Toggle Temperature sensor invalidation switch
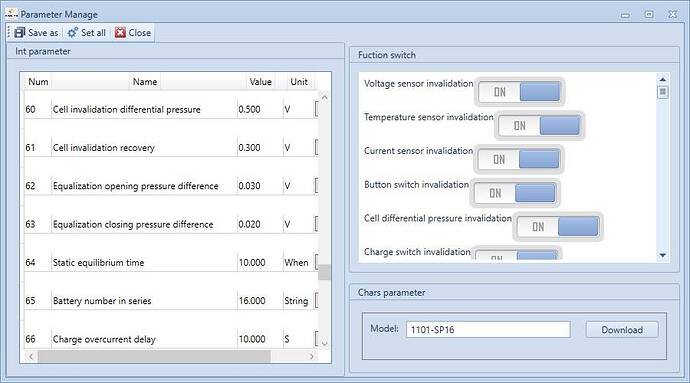690x383 pixels. click(540, 125)
